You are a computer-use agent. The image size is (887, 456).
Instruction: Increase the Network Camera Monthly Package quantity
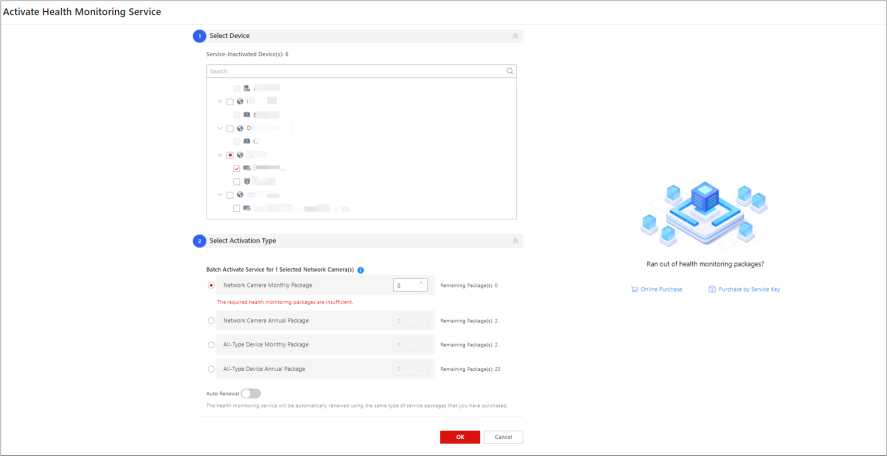pyautogui.click(x=422, y=282)
